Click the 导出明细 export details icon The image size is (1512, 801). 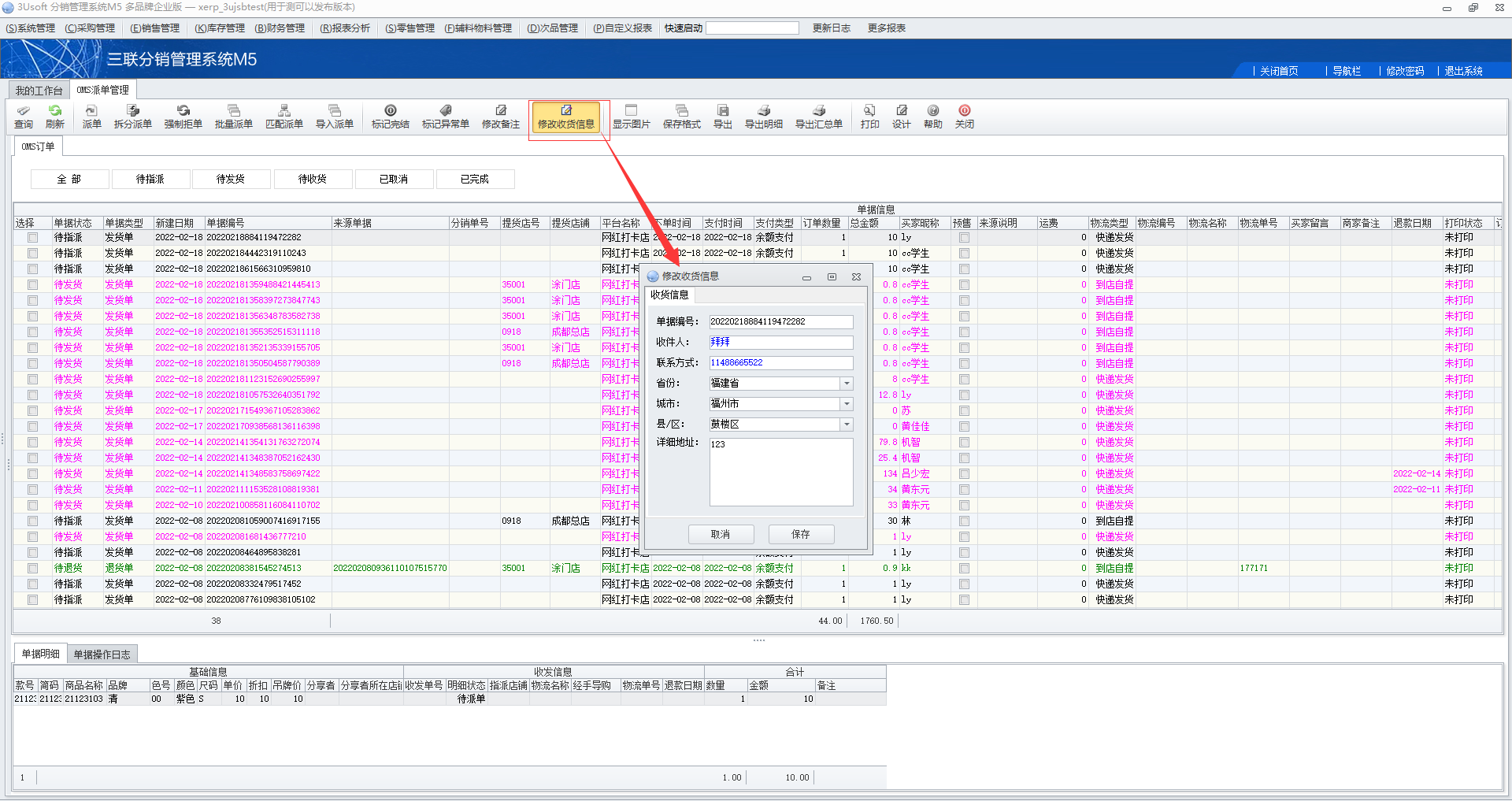coord(764,117)
